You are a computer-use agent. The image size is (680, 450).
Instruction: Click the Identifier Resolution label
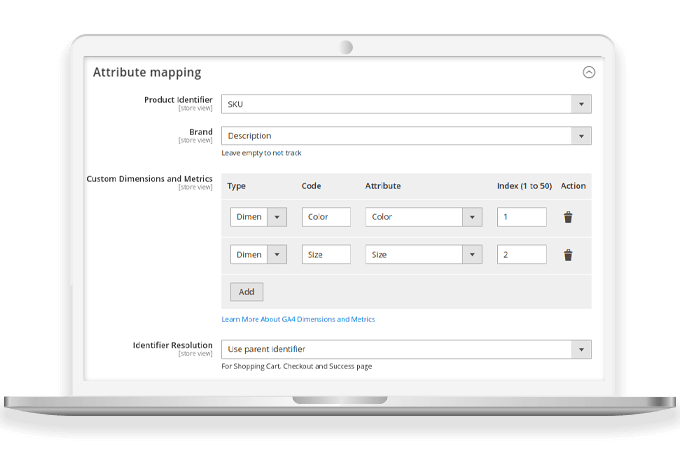[x=173, y=345]
